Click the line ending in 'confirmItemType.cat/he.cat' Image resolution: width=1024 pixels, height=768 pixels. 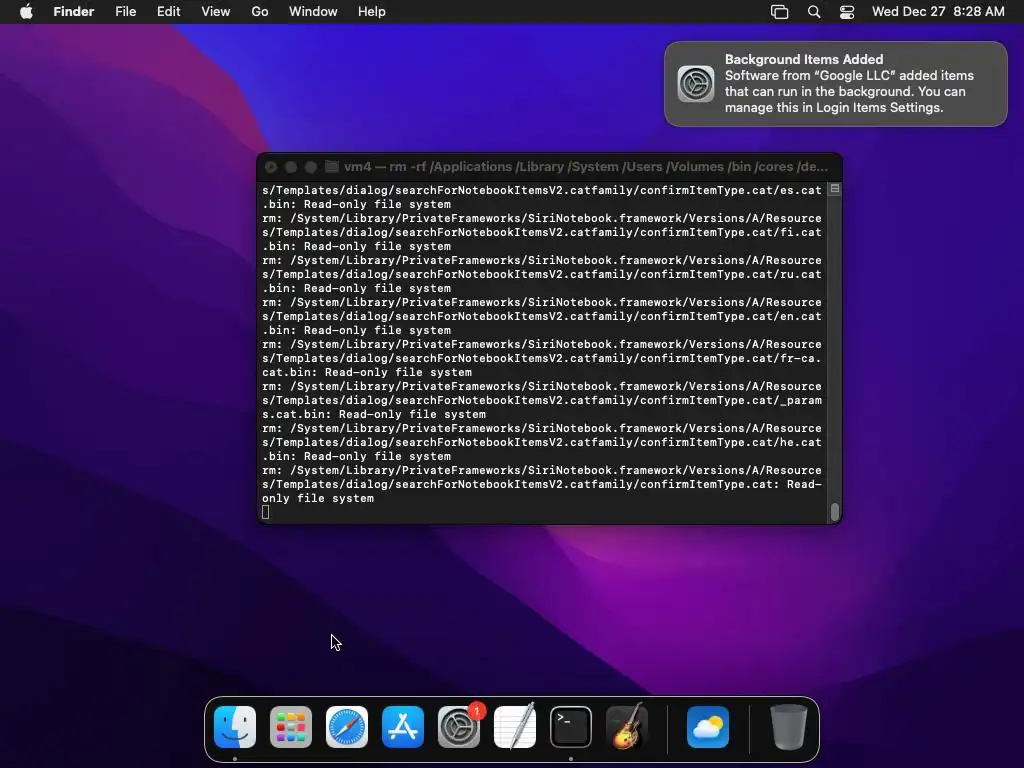(542, 442)
